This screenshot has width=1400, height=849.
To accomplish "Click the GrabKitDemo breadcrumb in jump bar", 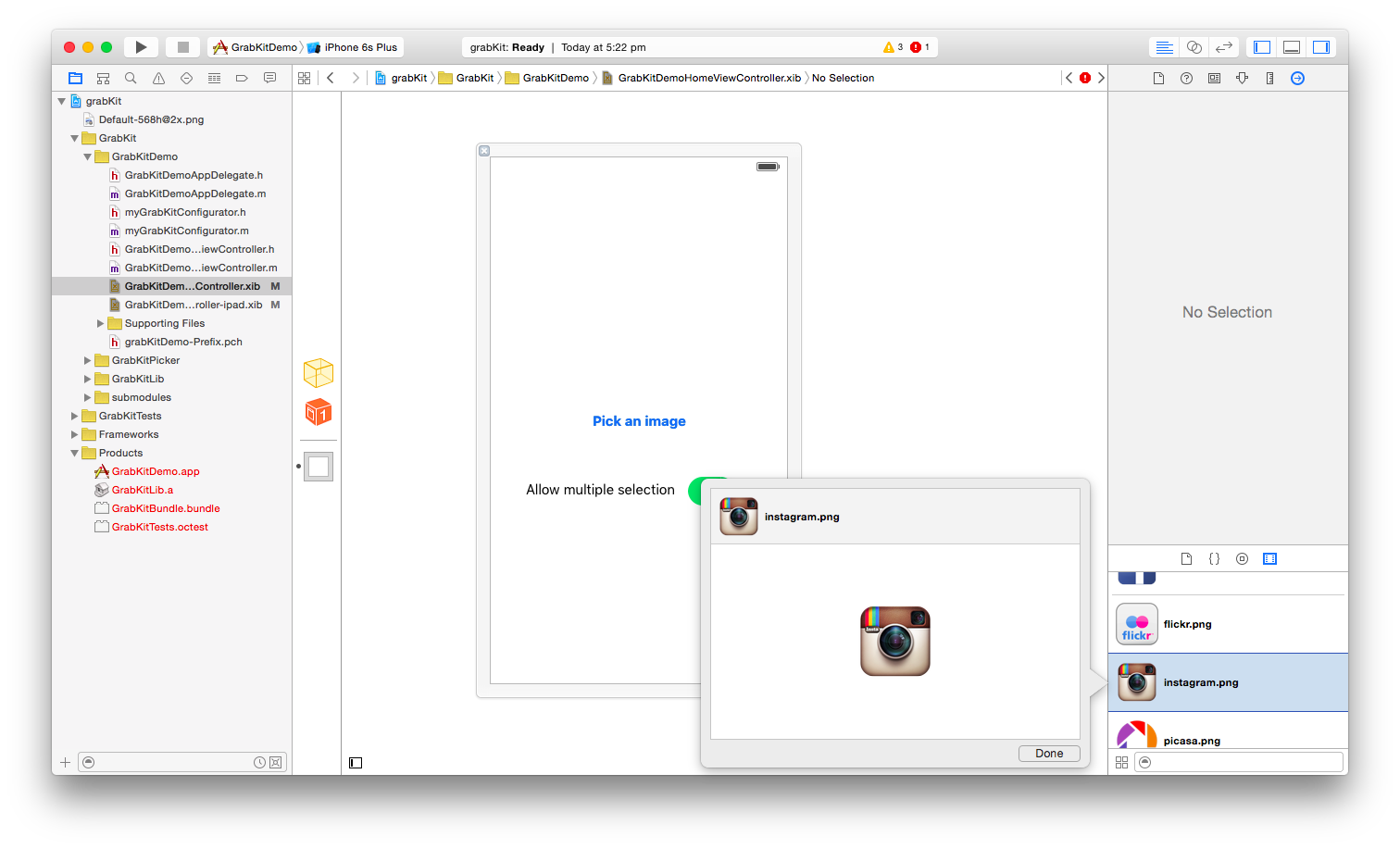I will pyautogui.click(x=546, y=79).
